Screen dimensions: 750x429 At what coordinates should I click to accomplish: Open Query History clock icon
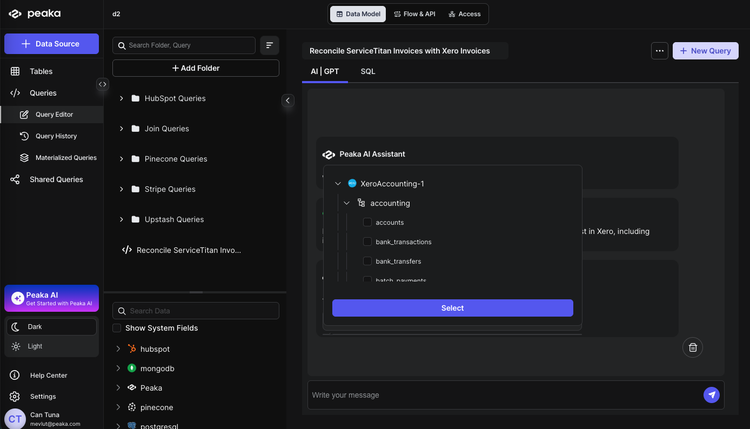pyautogui.click(x=24, y=136)
